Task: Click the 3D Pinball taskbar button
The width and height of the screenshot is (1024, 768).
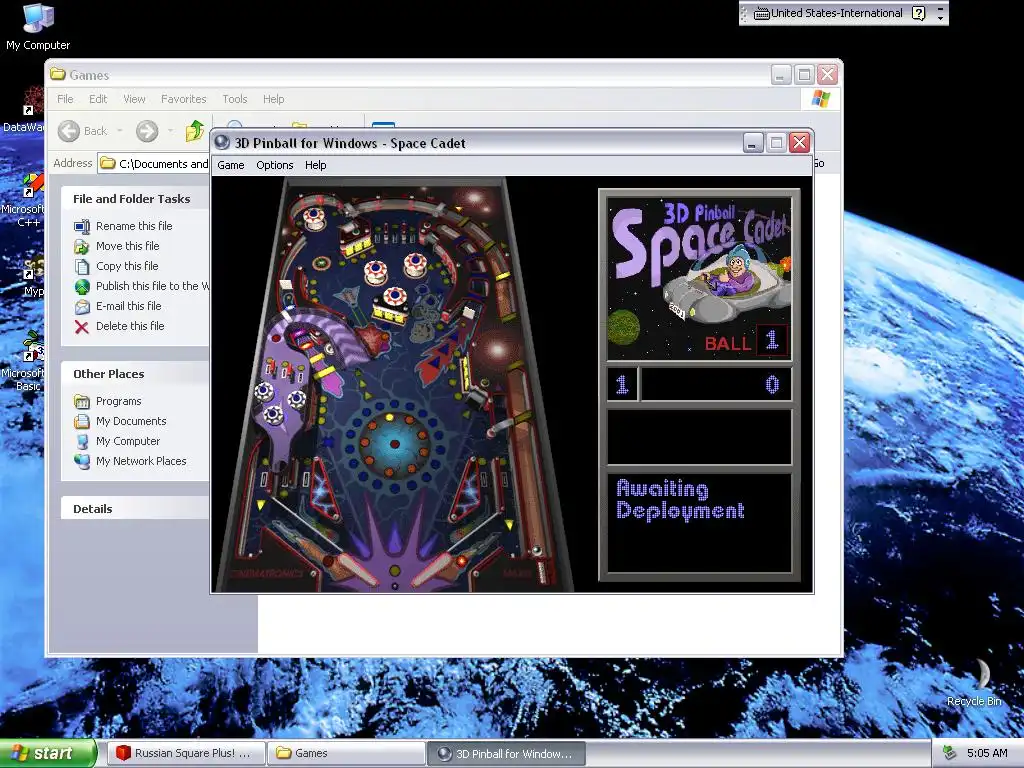Action: tap(507, 753)
